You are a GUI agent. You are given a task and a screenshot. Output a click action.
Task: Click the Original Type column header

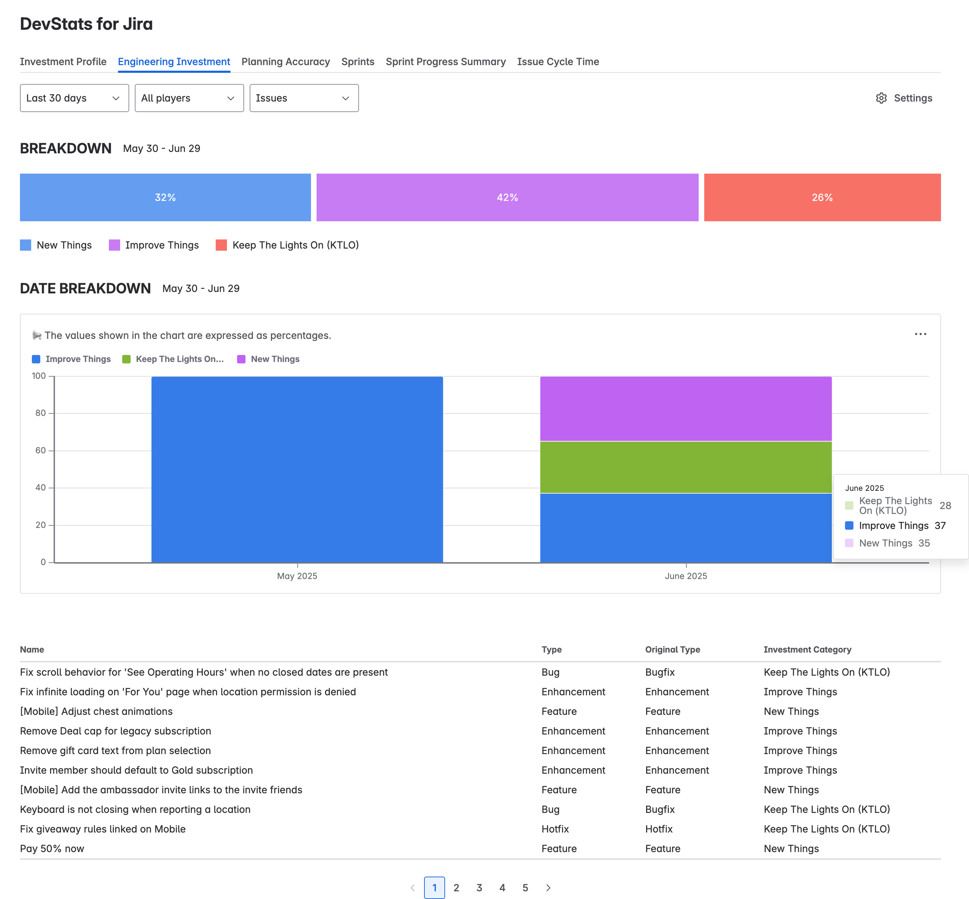672,649
